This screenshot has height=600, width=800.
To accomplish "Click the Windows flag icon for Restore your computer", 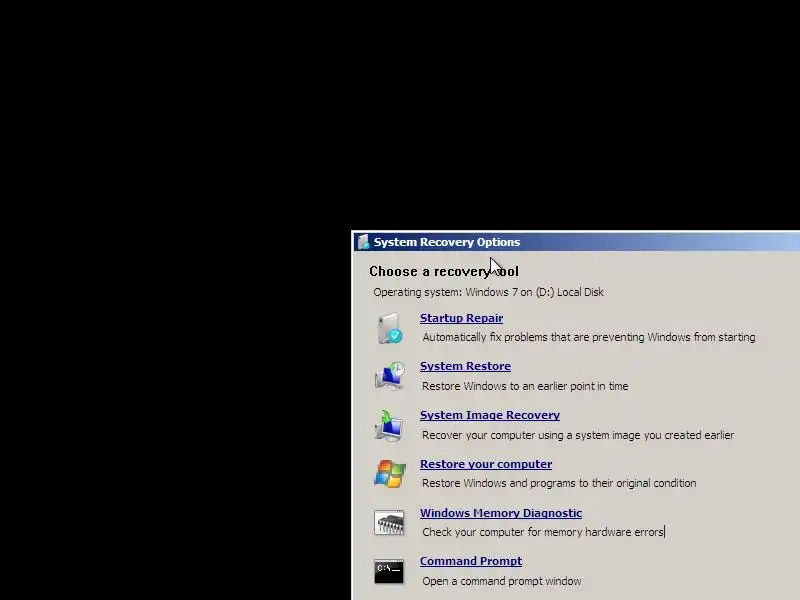I will (x=390, y=473).
